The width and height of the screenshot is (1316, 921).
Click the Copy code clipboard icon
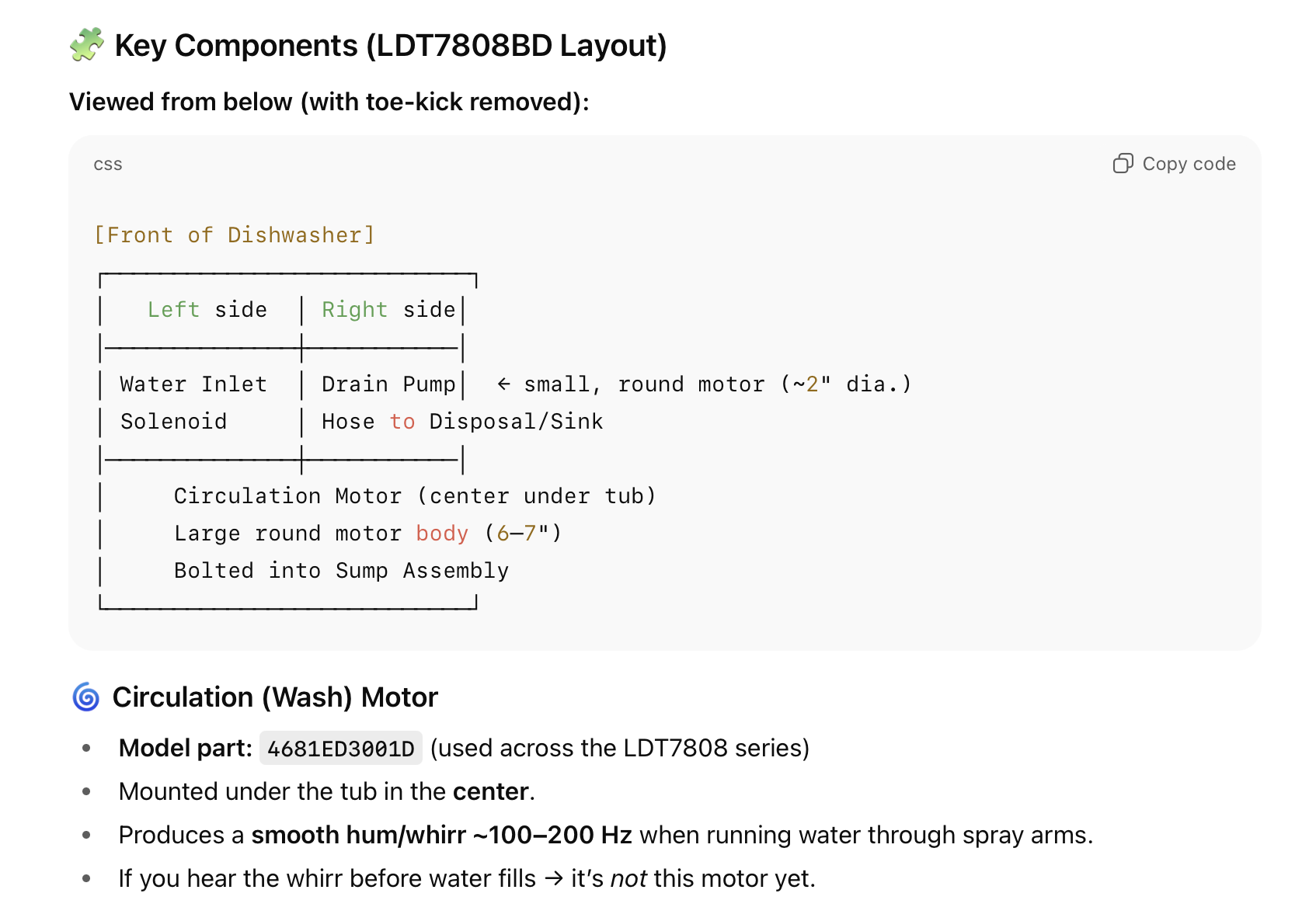pos(1123,164)
